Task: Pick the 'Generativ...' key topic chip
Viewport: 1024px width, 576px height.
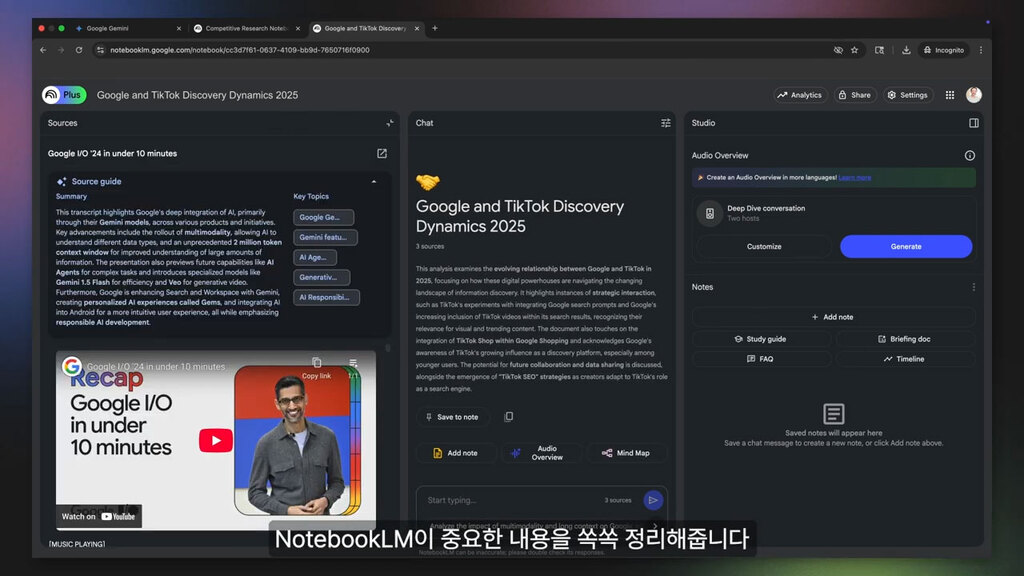Action: pyautogui.click(x=321, y=278)
